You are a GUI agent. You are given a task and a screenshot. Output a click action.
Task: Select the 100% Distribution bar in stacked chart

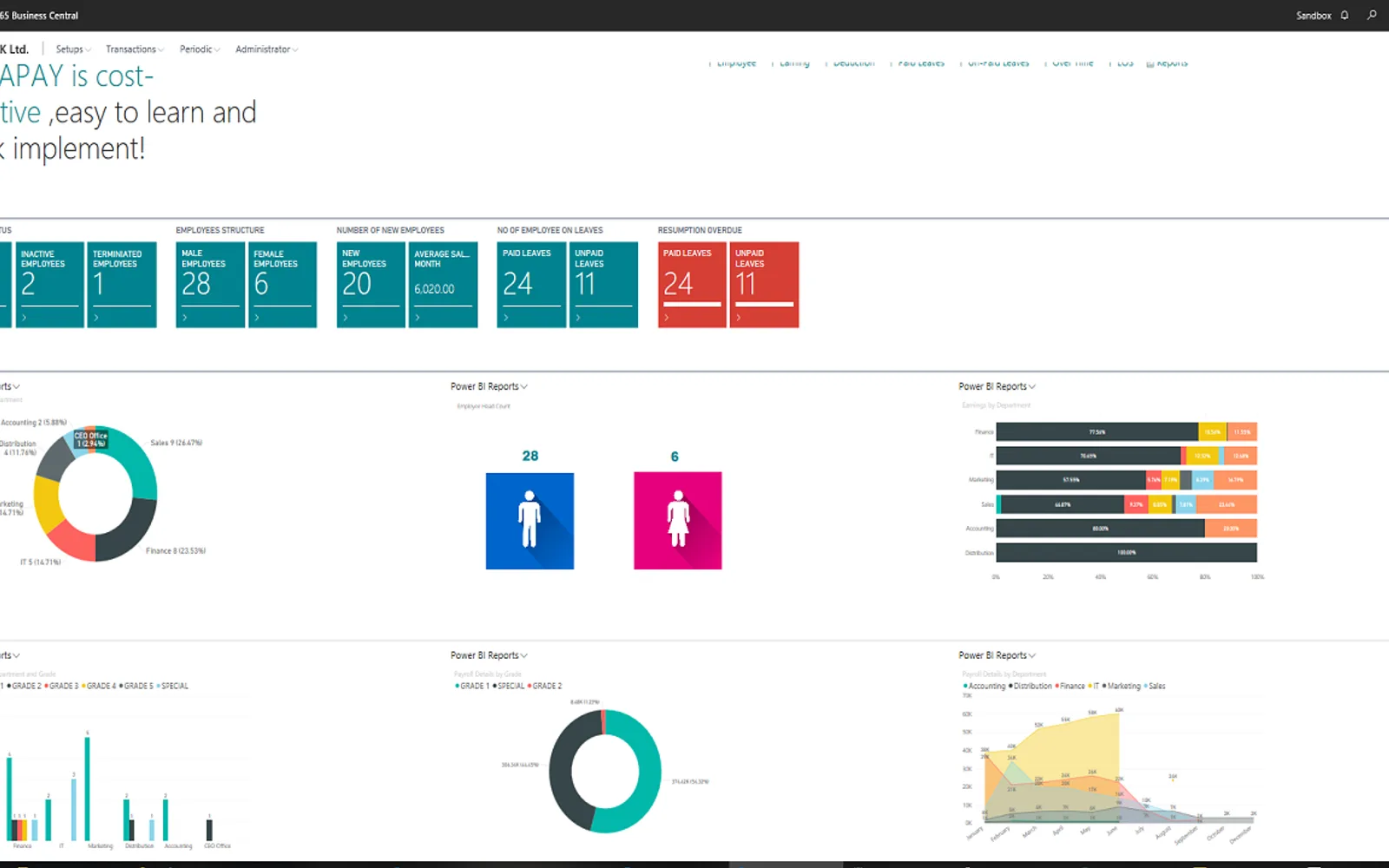coord(1126,552)
